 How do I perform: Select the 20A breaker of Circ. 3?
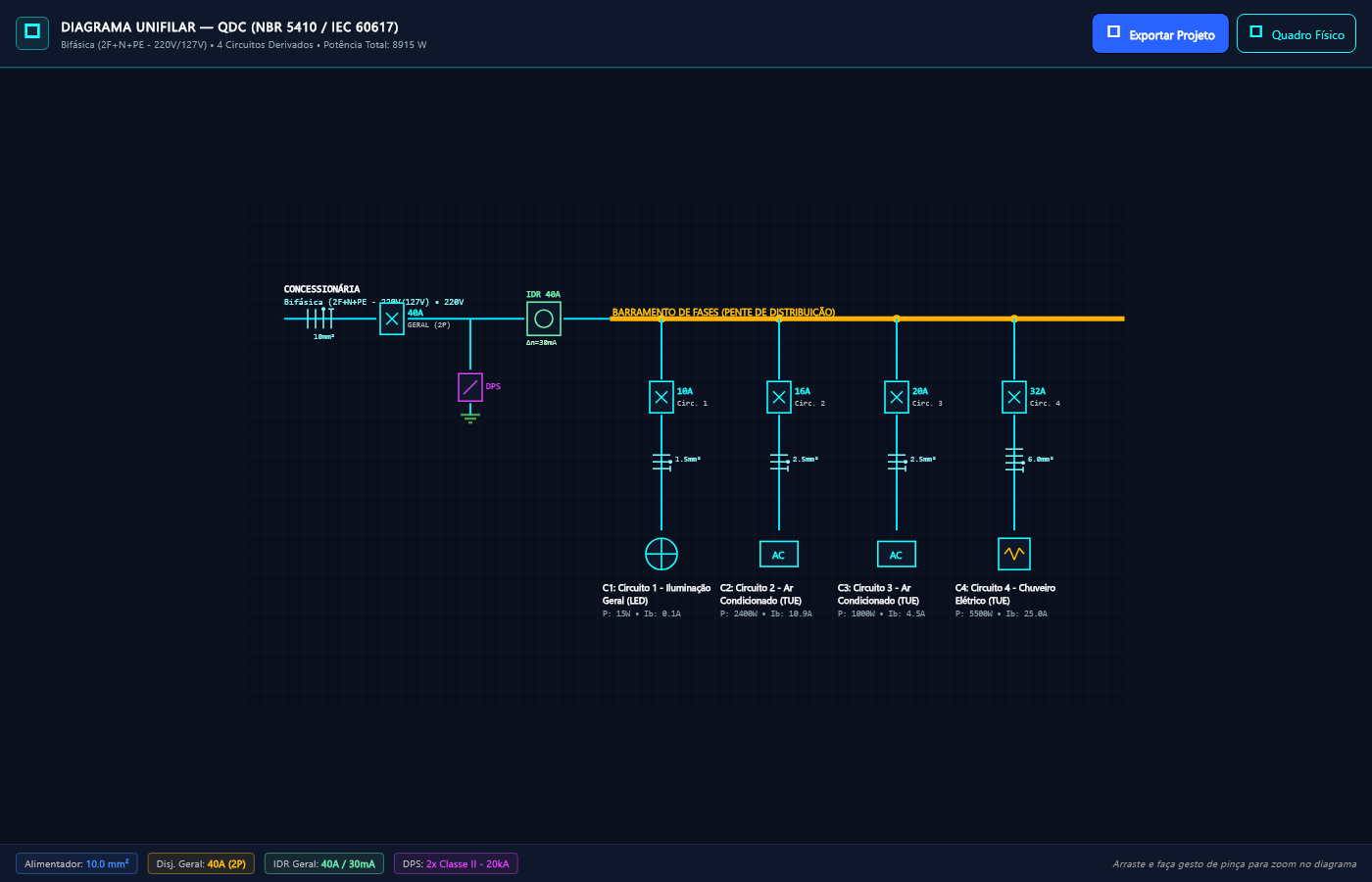(x=897, y=397)
